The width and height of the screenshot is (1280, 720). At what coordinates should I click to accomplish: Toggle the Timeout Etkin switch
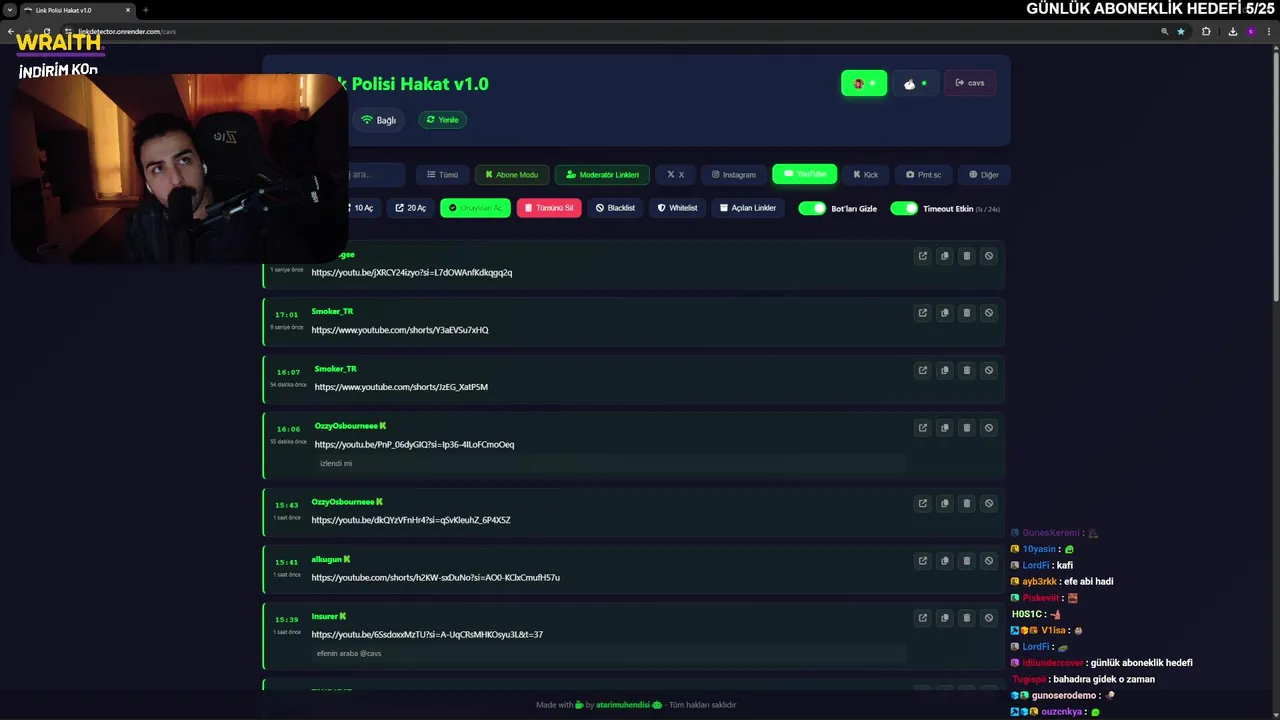click(x=904, y=208)
